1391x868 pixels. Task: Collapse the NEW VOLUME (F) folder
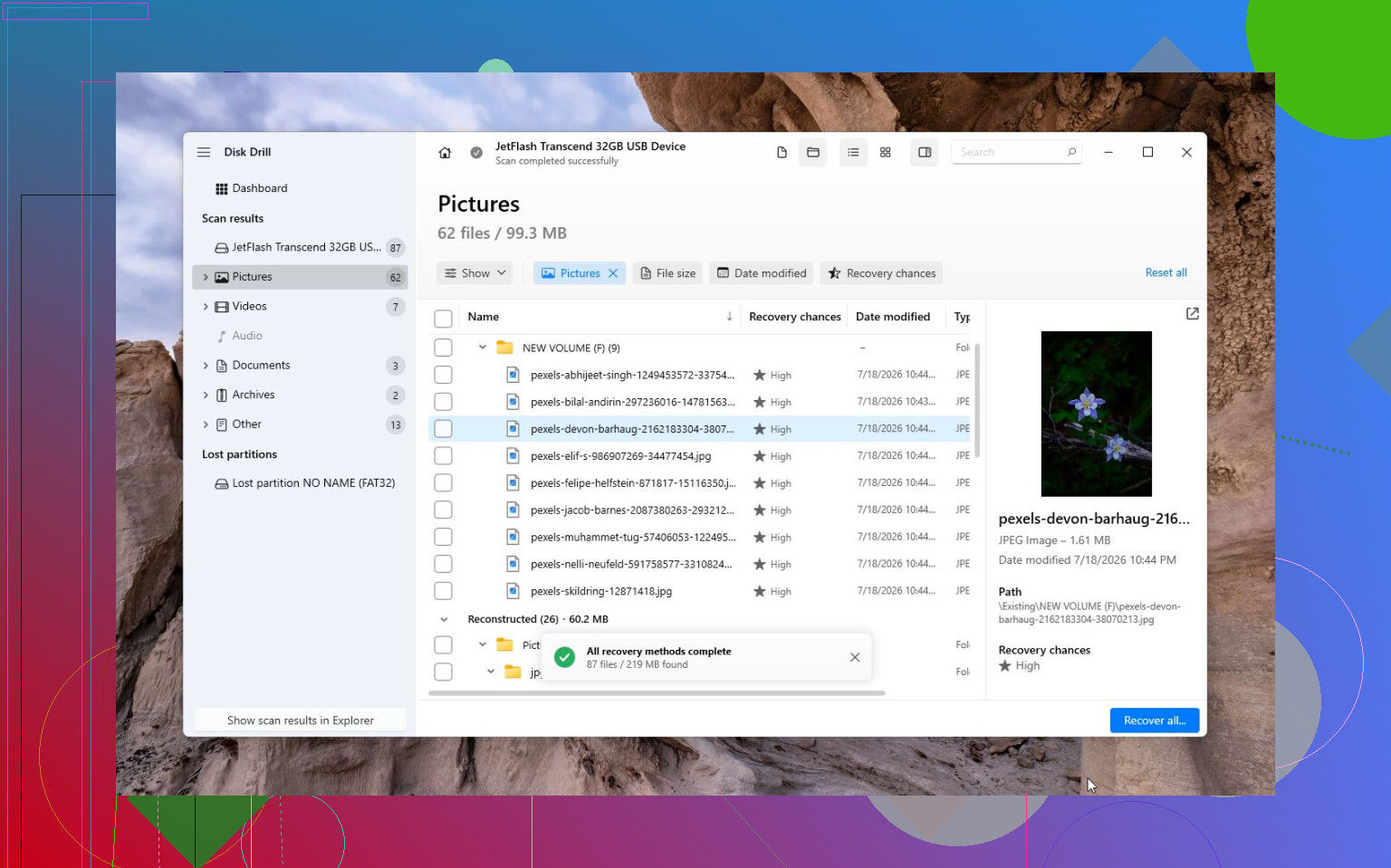point(483,348)
